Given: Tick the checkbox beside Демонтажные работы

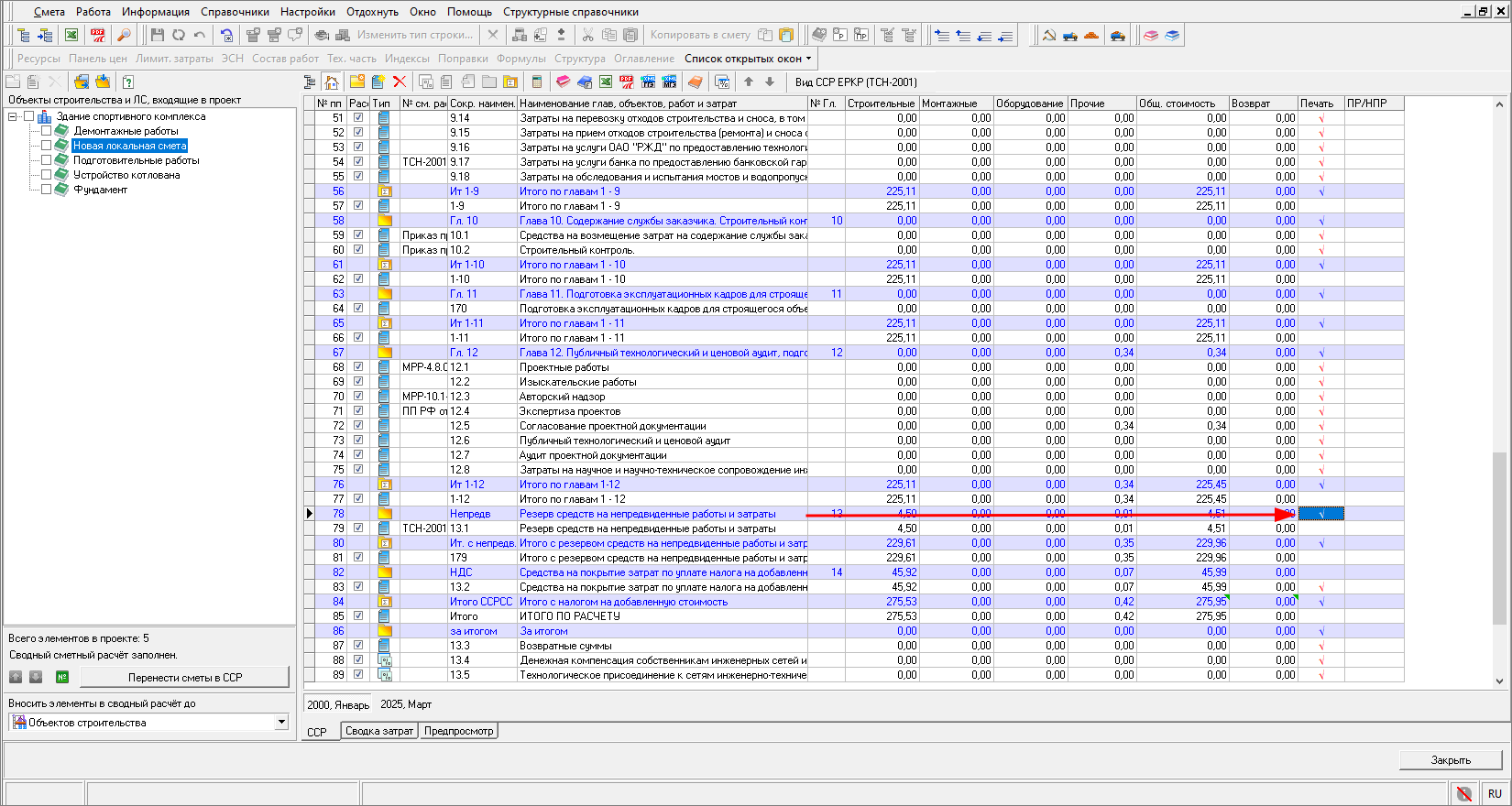Looking at the screenshot, I should coord(46,131).
